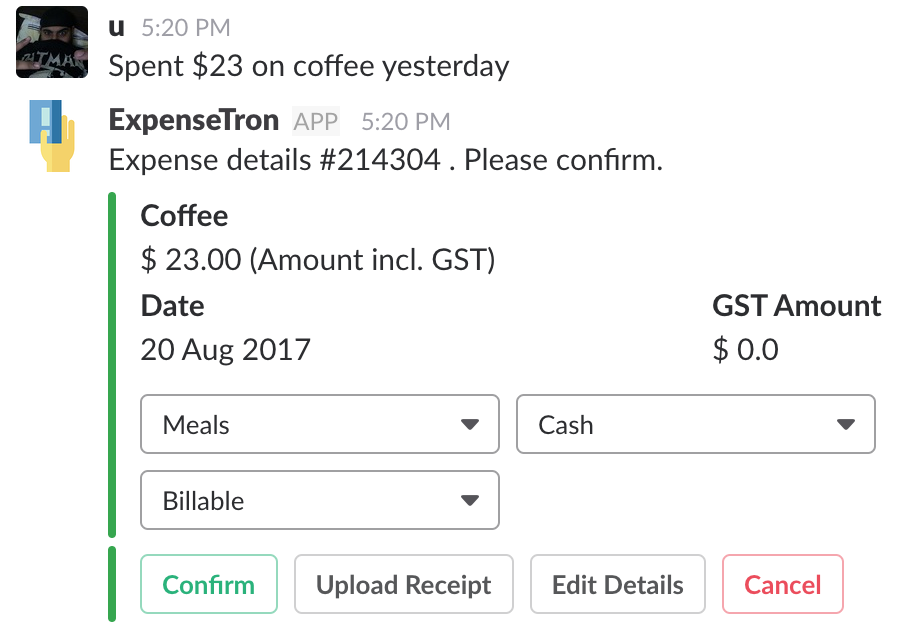Click the username u above the coffee message
The width and height of the screenshot is (920, 632).
point(116,29)
